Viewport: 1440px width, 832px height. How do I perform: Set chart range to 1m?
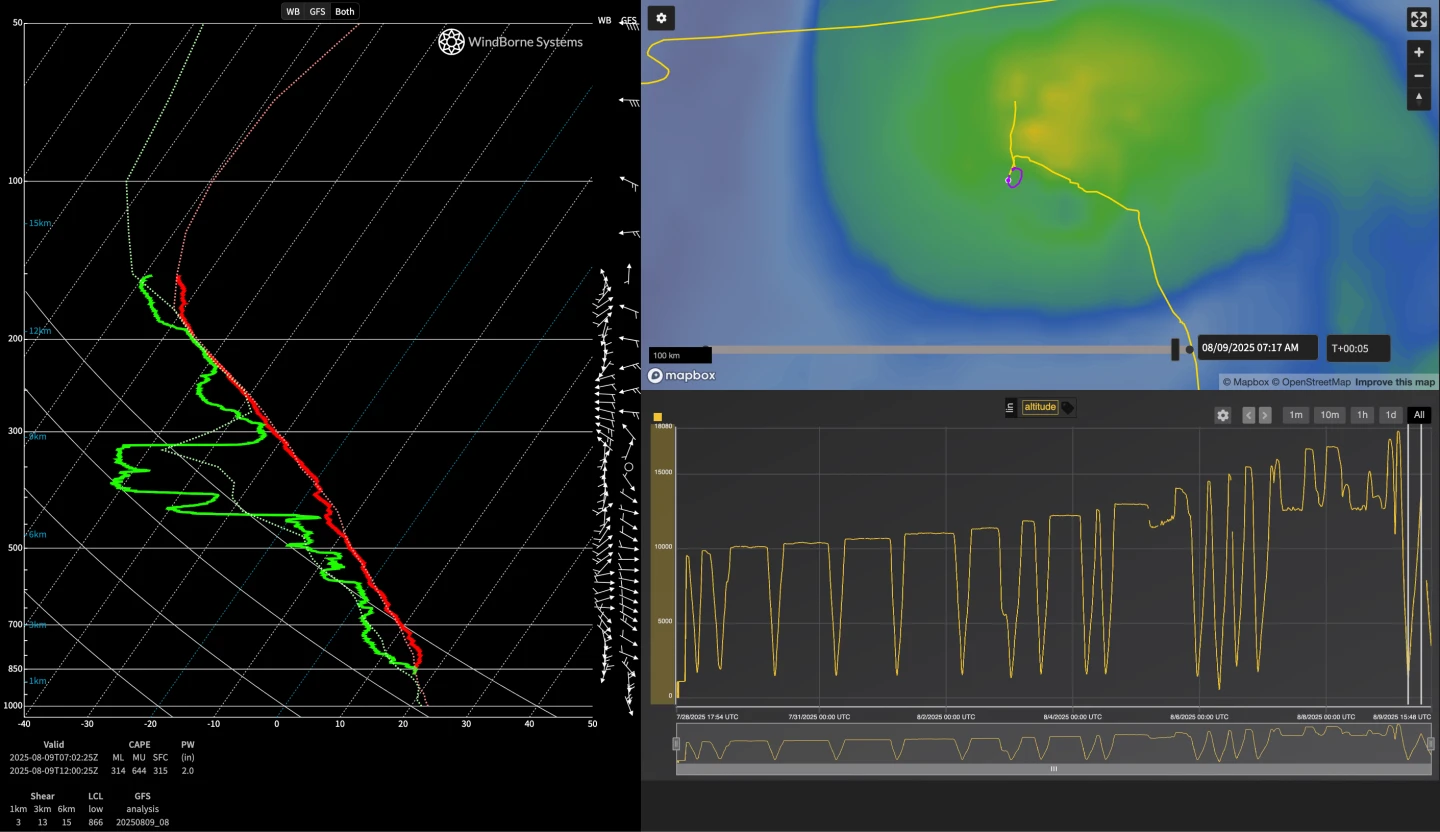(x=1296, y=415)
